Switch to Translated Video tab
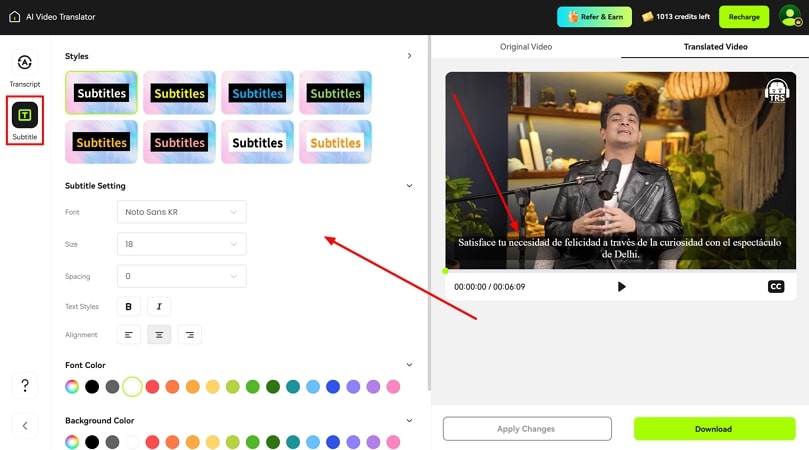The image size is (809, 450). click(x=715, y=47)
